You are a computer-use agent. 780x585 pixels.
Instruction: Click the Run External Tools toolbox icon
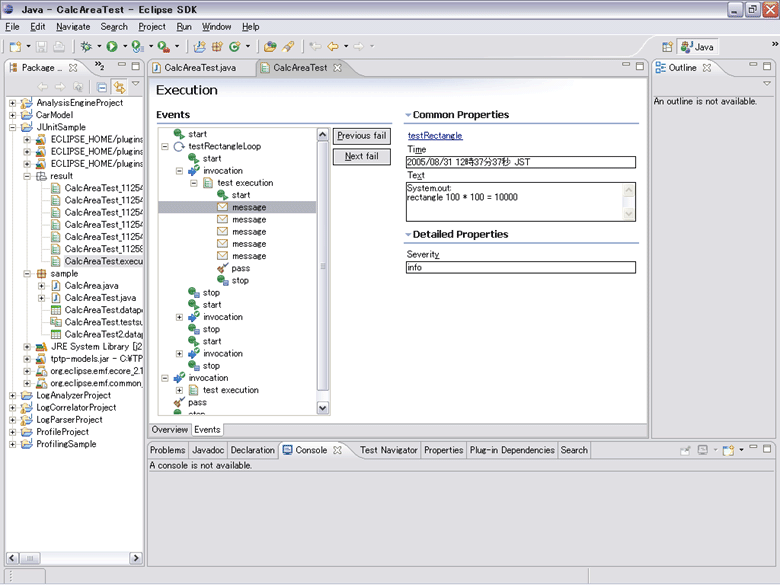163,47
